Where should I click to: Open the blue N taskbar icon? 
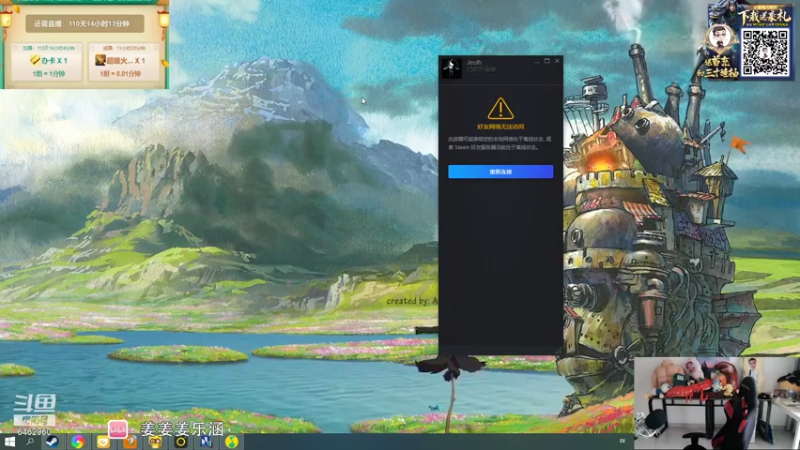(x=206, y=442)
